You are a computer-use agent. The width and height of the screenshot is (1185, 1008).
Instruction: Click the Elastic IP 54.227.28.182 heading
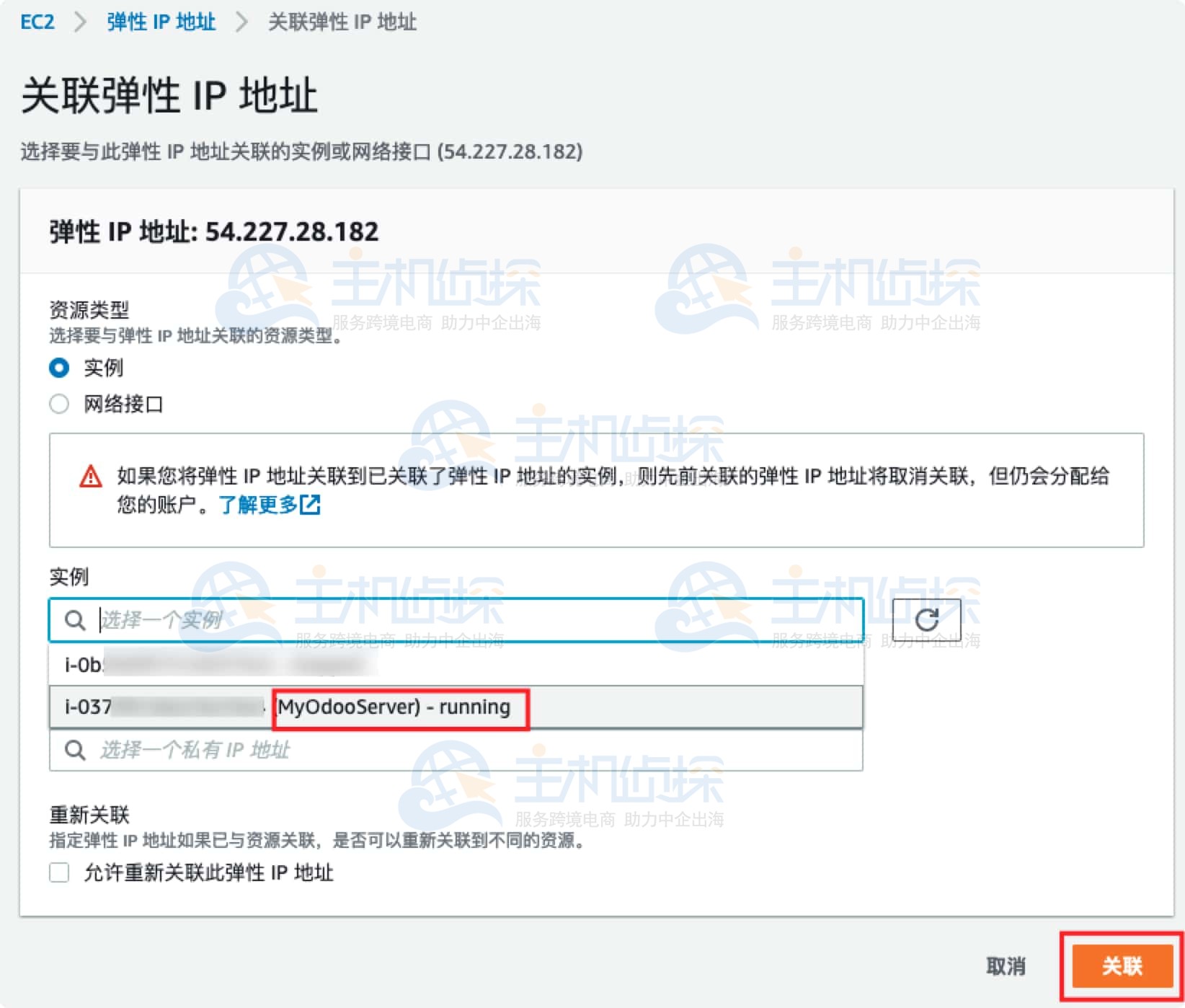pyautogui.click(x=213, y=231)
